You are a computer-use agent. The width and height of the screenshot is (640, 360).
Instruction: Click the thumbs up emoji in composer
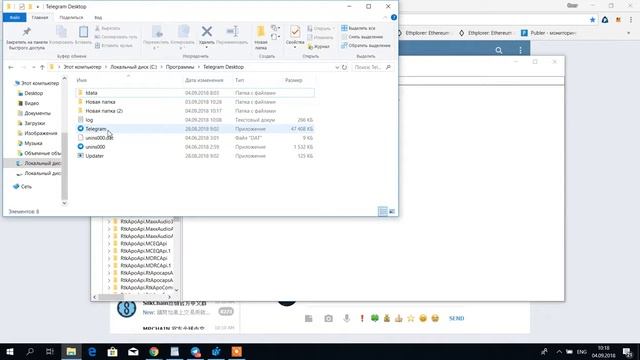(398, 318)
